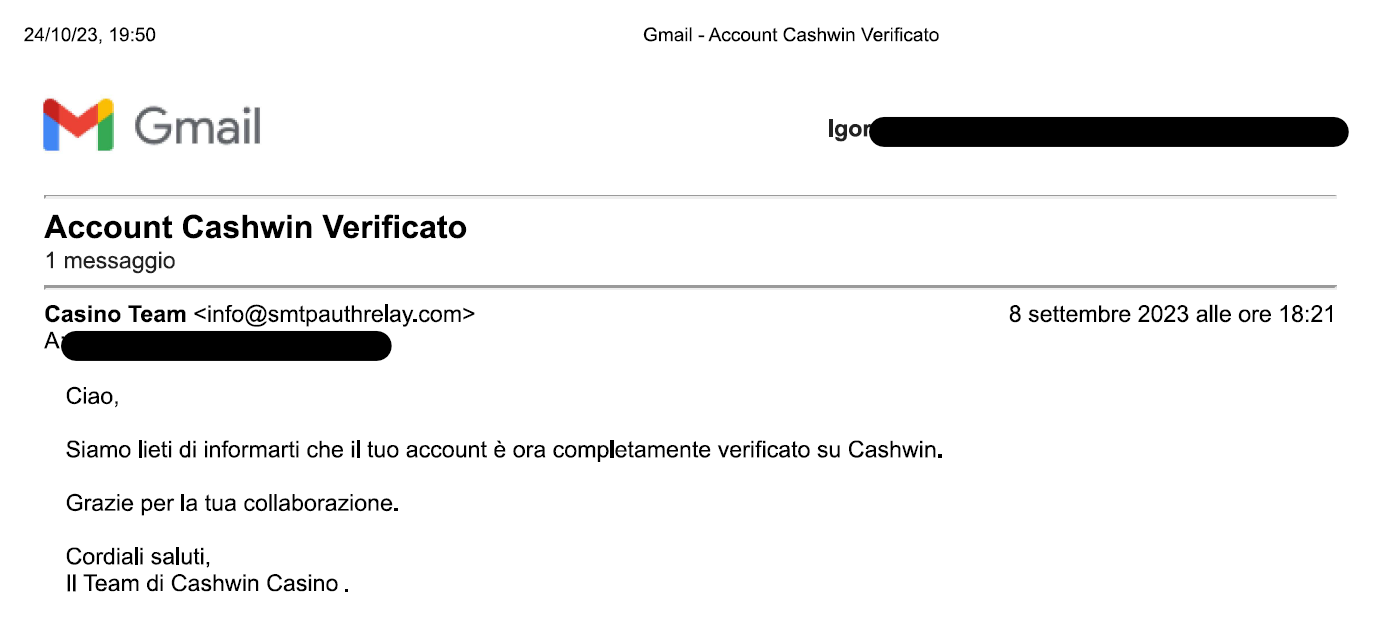Click the redacted bar beside Igor

tap(1108, 131)
